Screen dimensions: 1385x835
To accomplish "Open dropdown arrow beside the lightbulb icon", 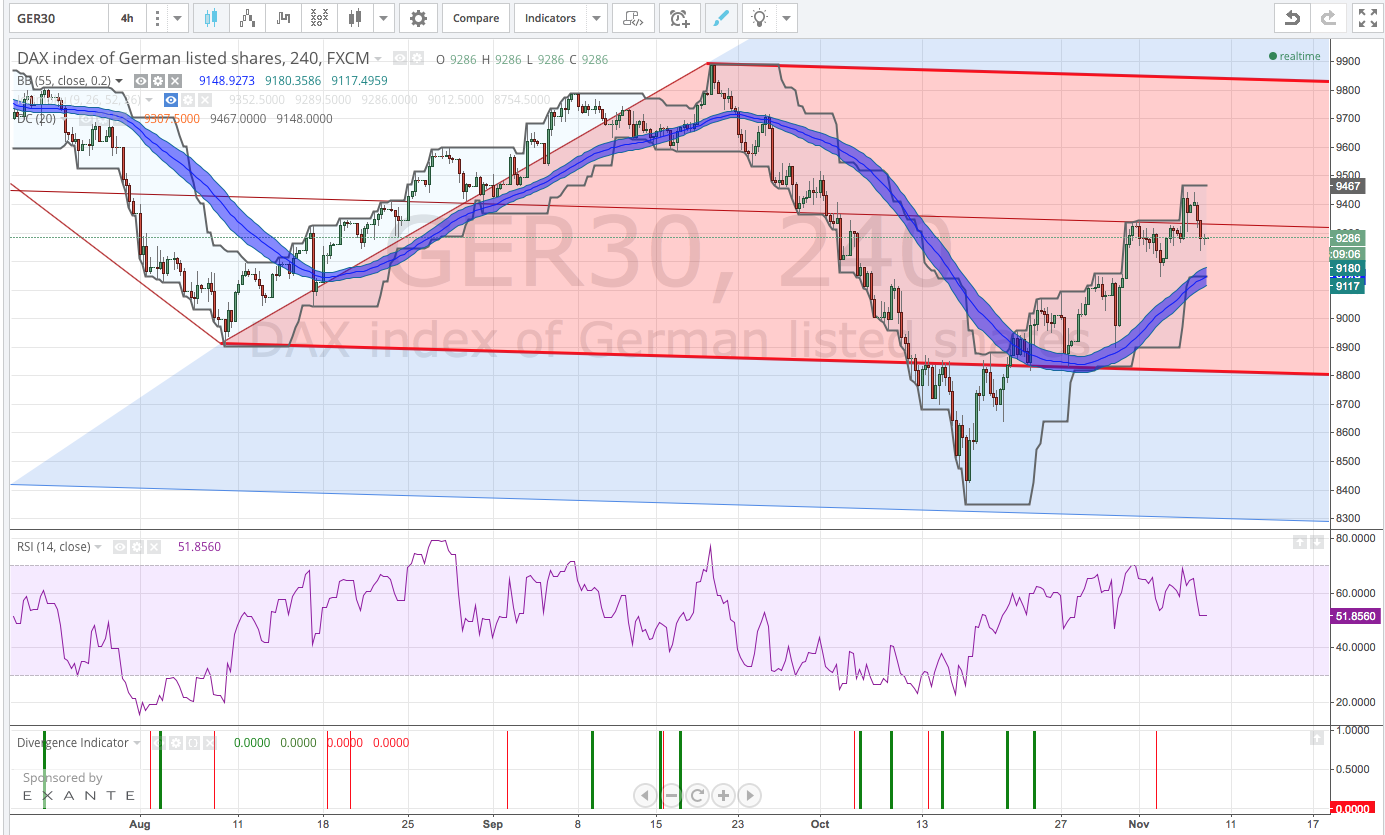I will point(786,18).
